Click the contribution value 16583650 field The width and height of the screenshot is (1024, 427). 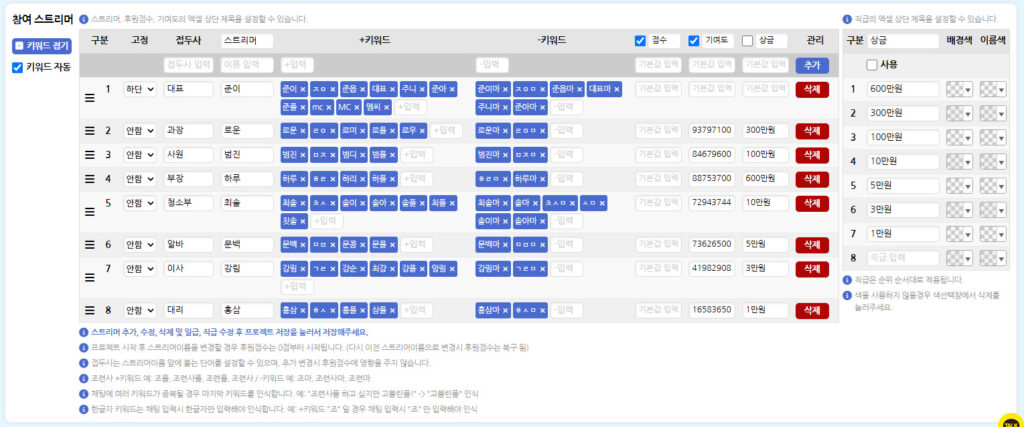point(712,311)
